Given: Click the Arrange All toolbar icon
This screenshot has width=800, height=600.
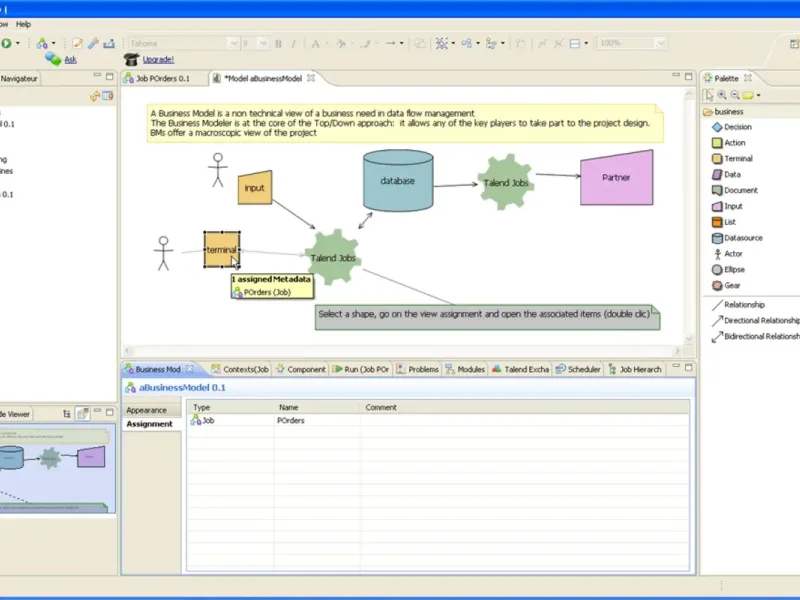Looking at the screenshot, I should pyautogui.click(x=467, y=43).
